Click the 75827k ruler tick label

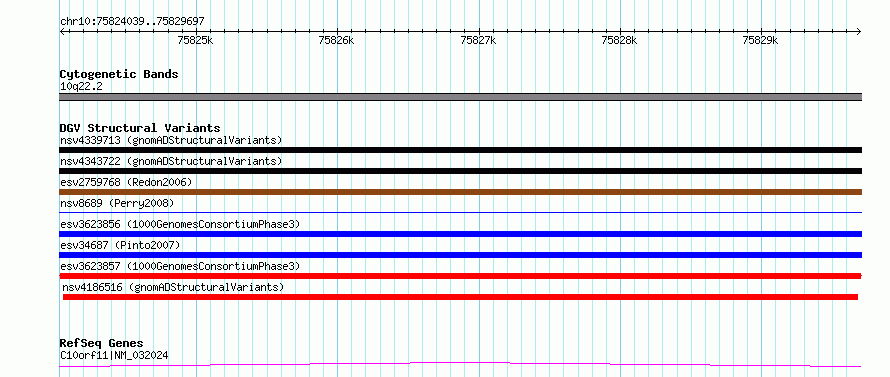coord(478,40)
